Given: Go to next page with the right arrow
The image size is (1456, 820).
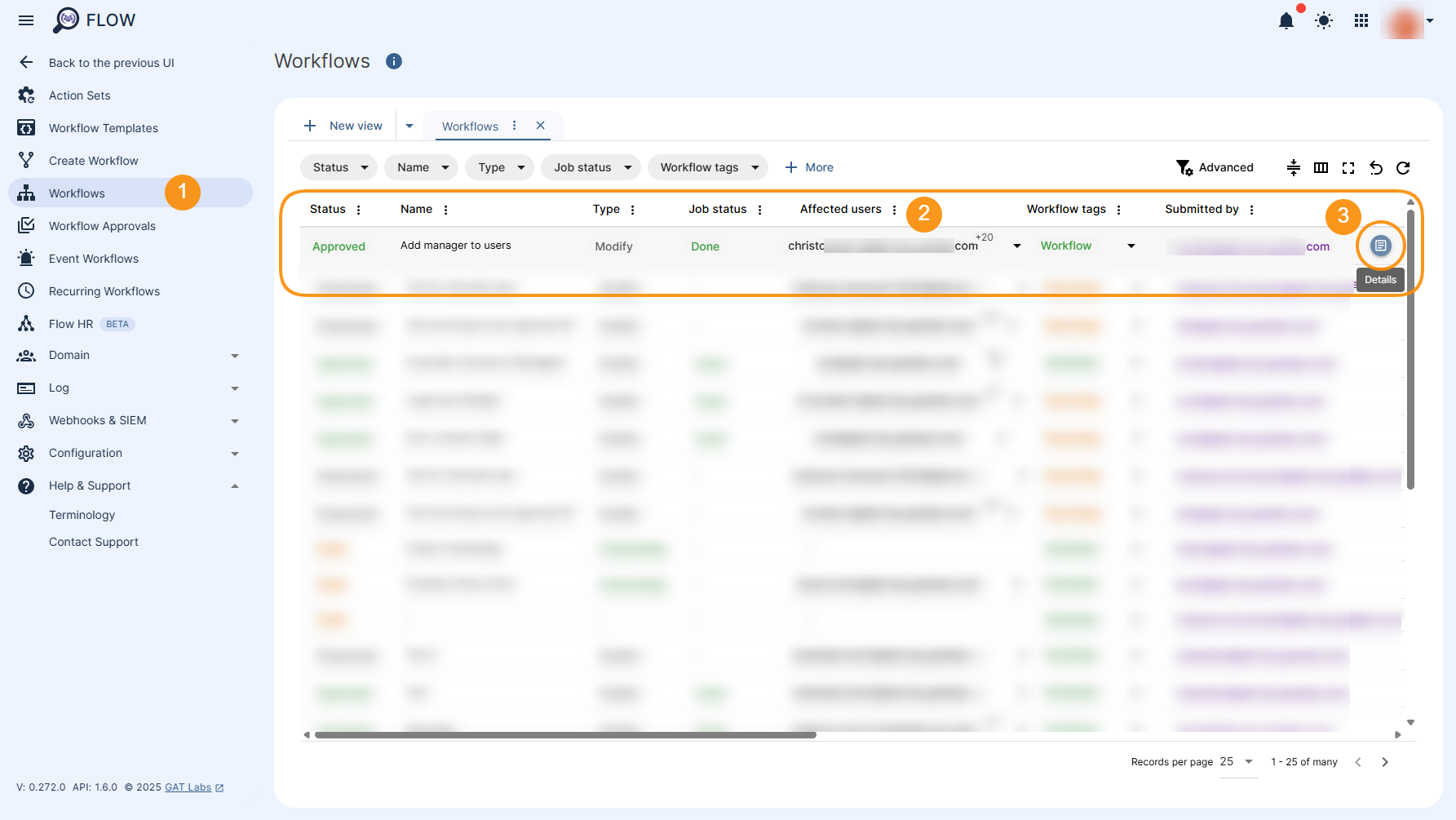Looking at the screenshot, I should click(1384, 761).
